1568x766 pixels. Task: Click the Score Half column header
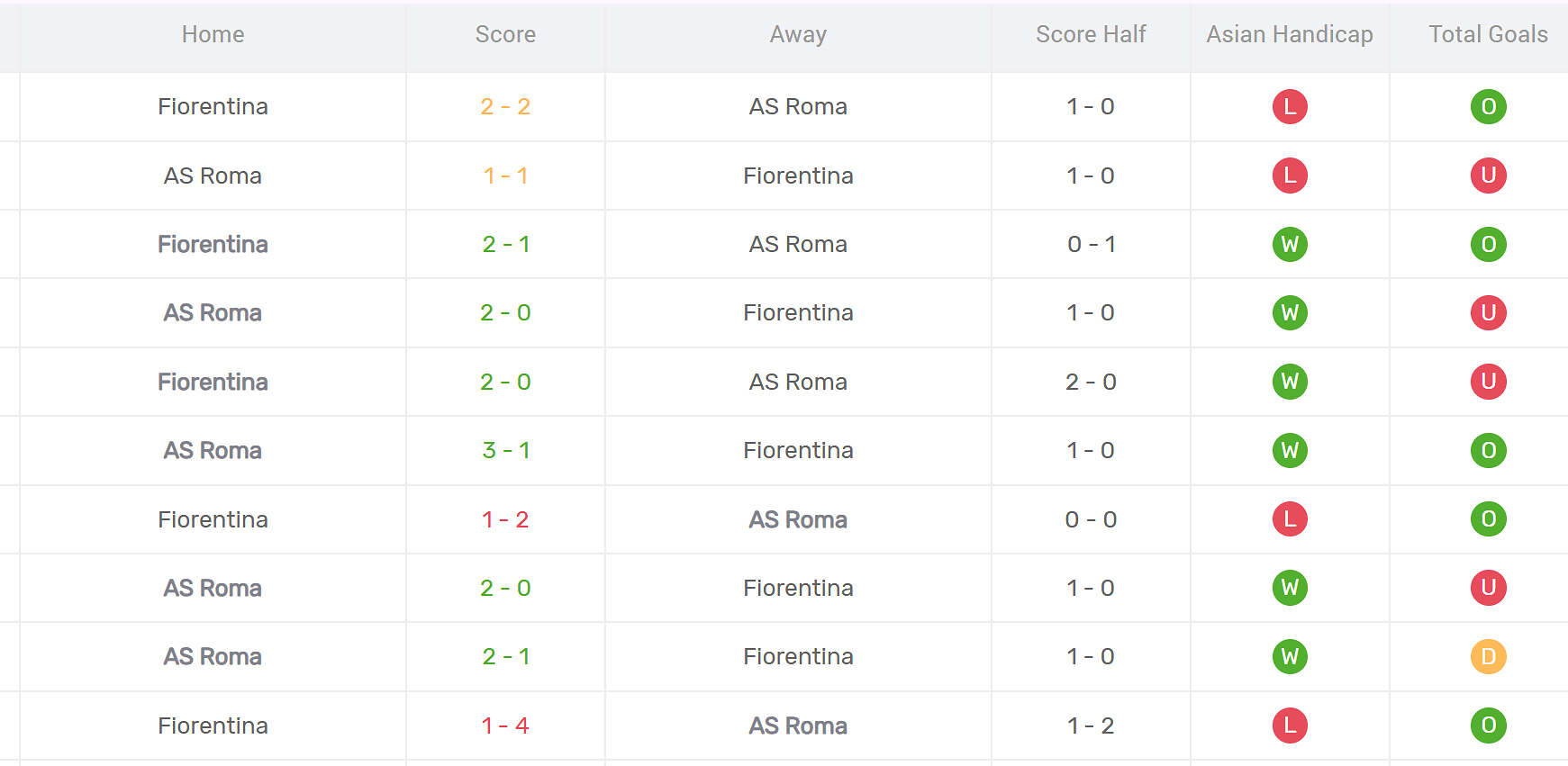1091,34
